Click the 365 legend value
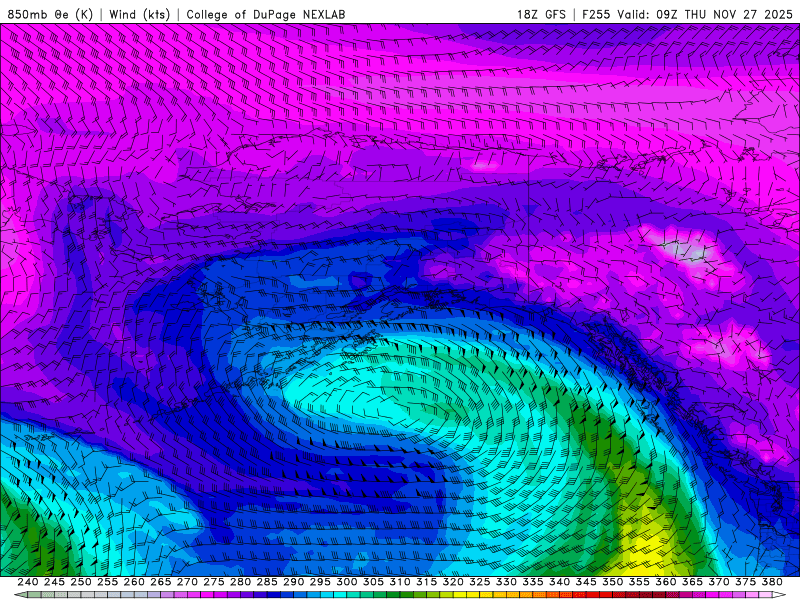 [692, 582]
